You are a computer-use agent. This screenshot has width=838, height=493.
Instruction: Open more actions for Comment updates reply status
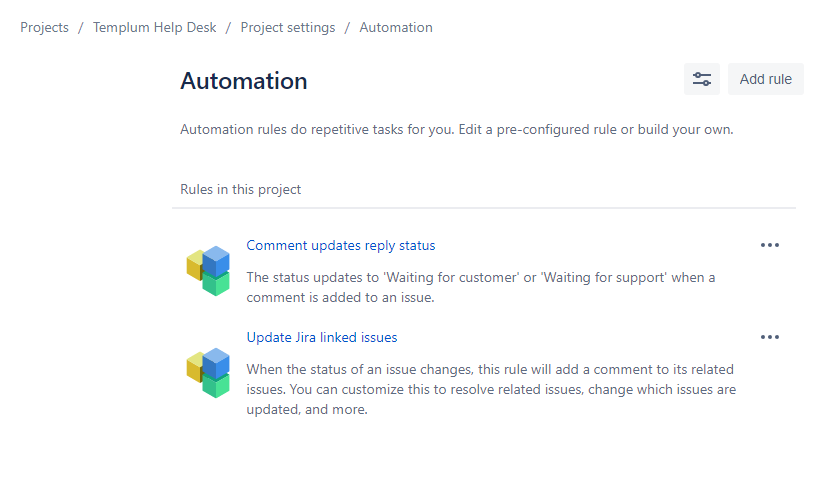(x=769, y=245)
